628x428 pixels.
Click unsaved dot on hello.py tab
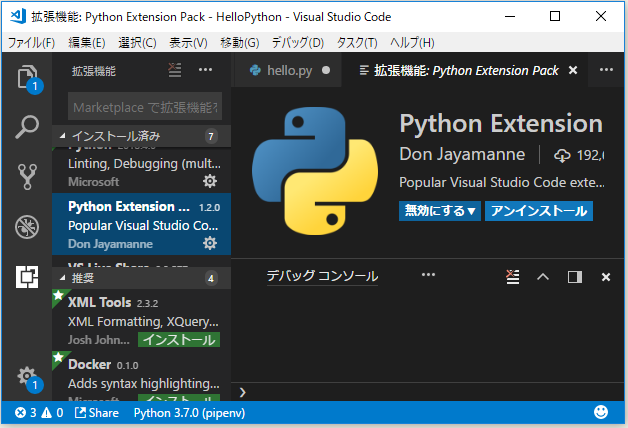[x=326, y=70]
